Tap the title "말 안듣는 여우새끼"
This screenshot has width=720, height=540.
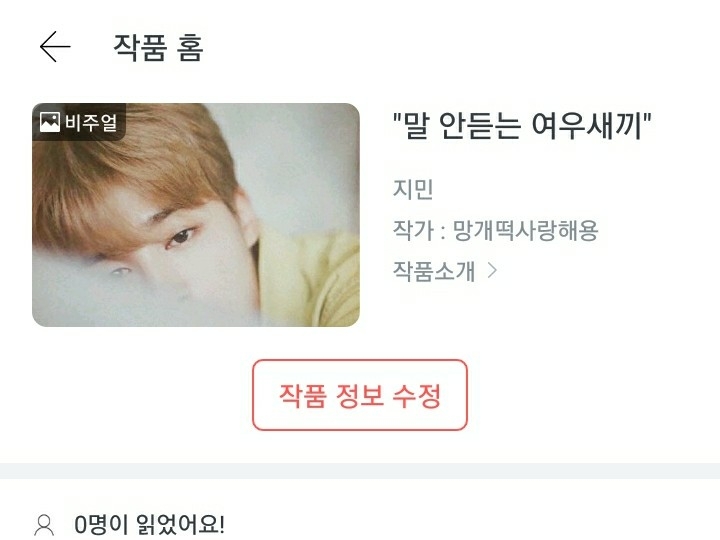click(x=522, y=125)
